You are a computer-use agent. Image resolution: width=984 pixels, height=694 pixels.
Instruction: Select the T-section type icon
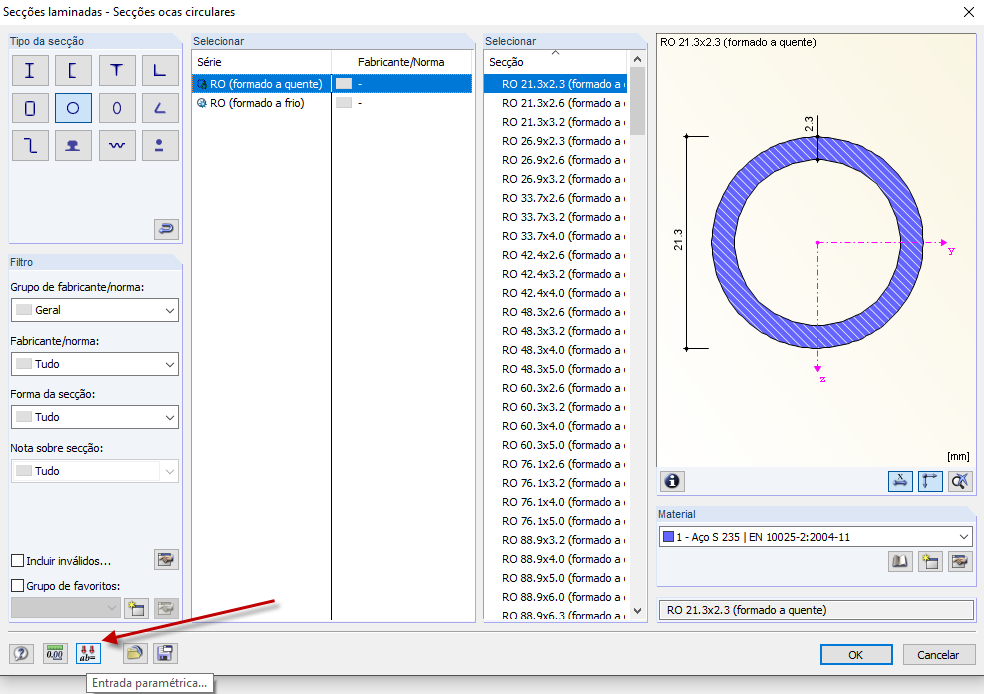[117, 70]
